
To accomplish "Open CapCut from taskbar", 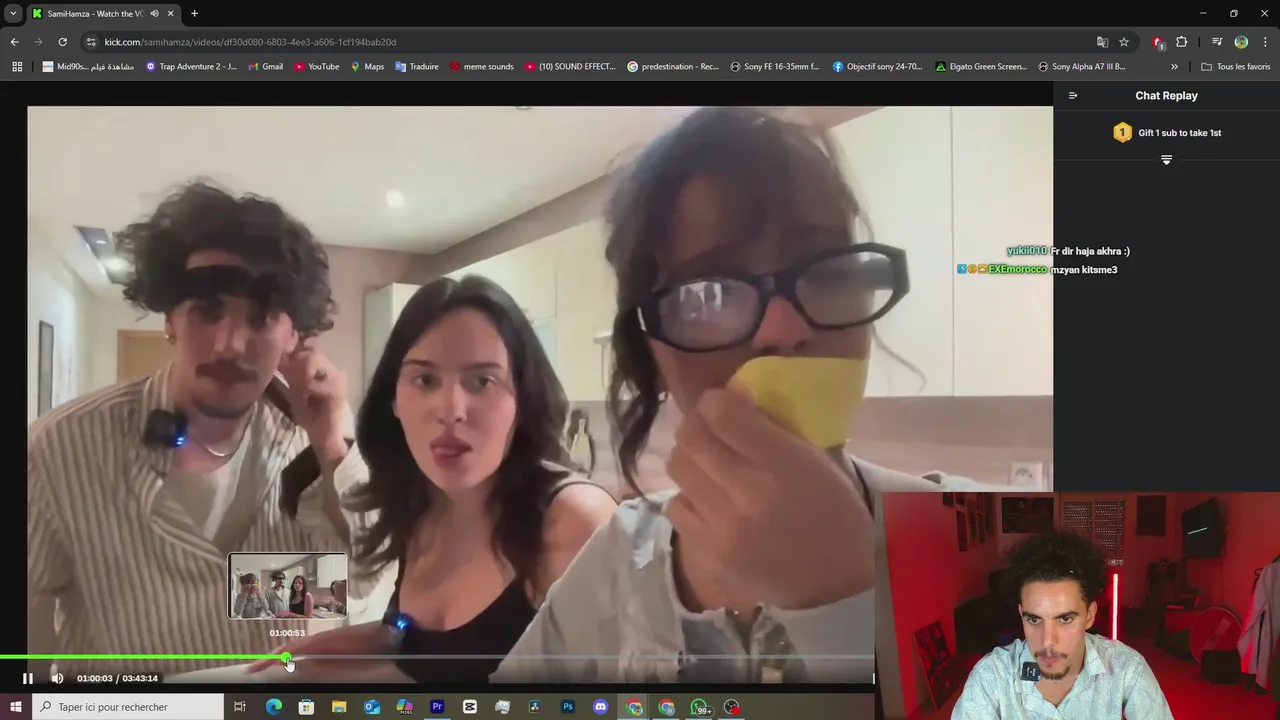I will [x=470, y=707].
